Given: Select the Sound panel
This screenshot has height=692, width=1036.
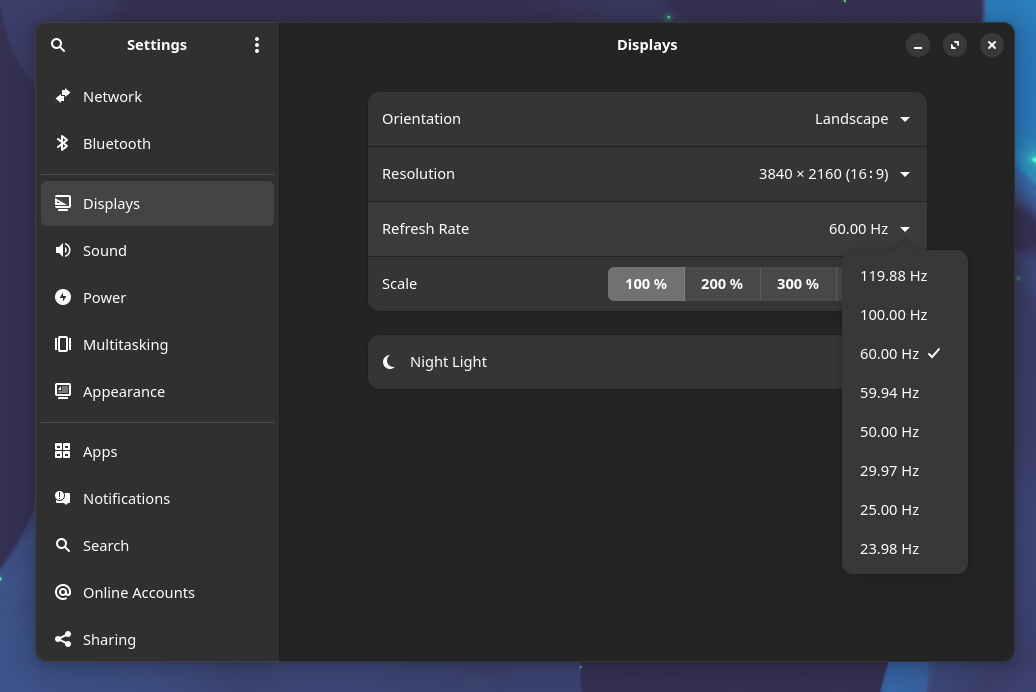Looking at the screenshot, I should point(157,250).
